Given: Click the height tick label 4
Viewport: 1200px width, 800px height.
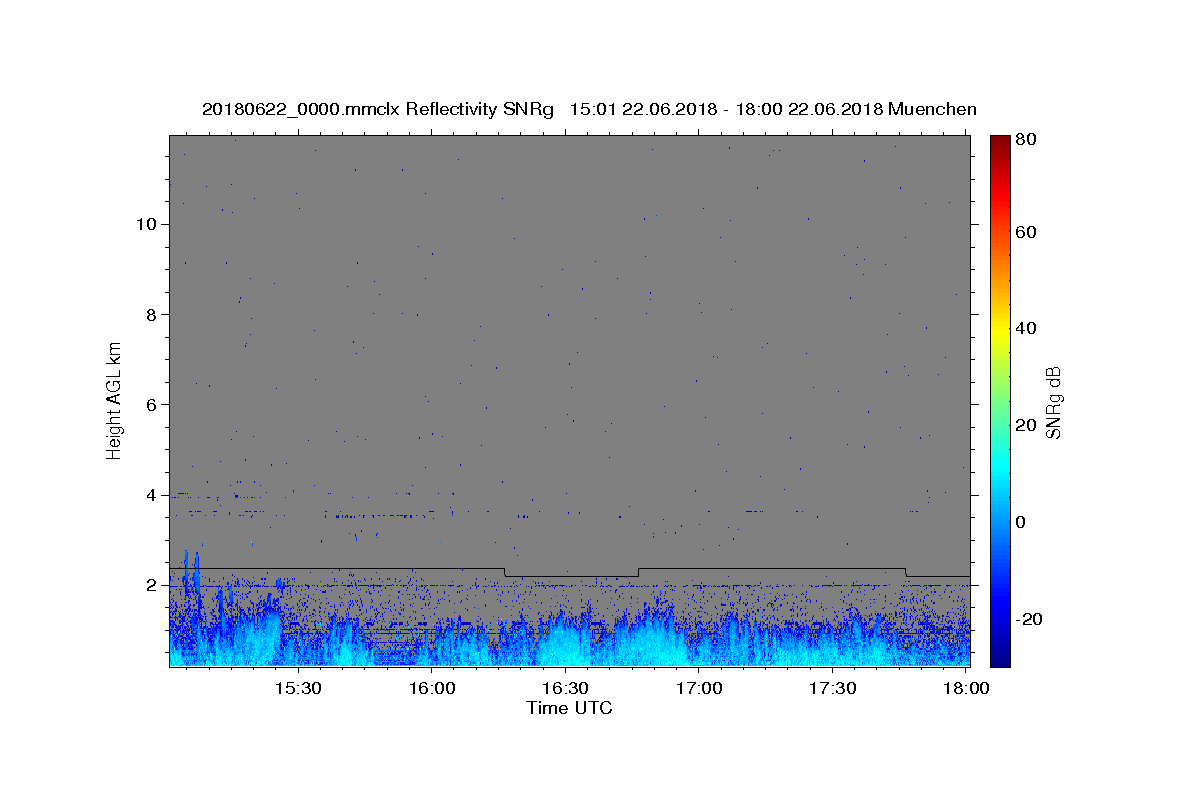Looking at the screenshot, I should coord(151,495).
